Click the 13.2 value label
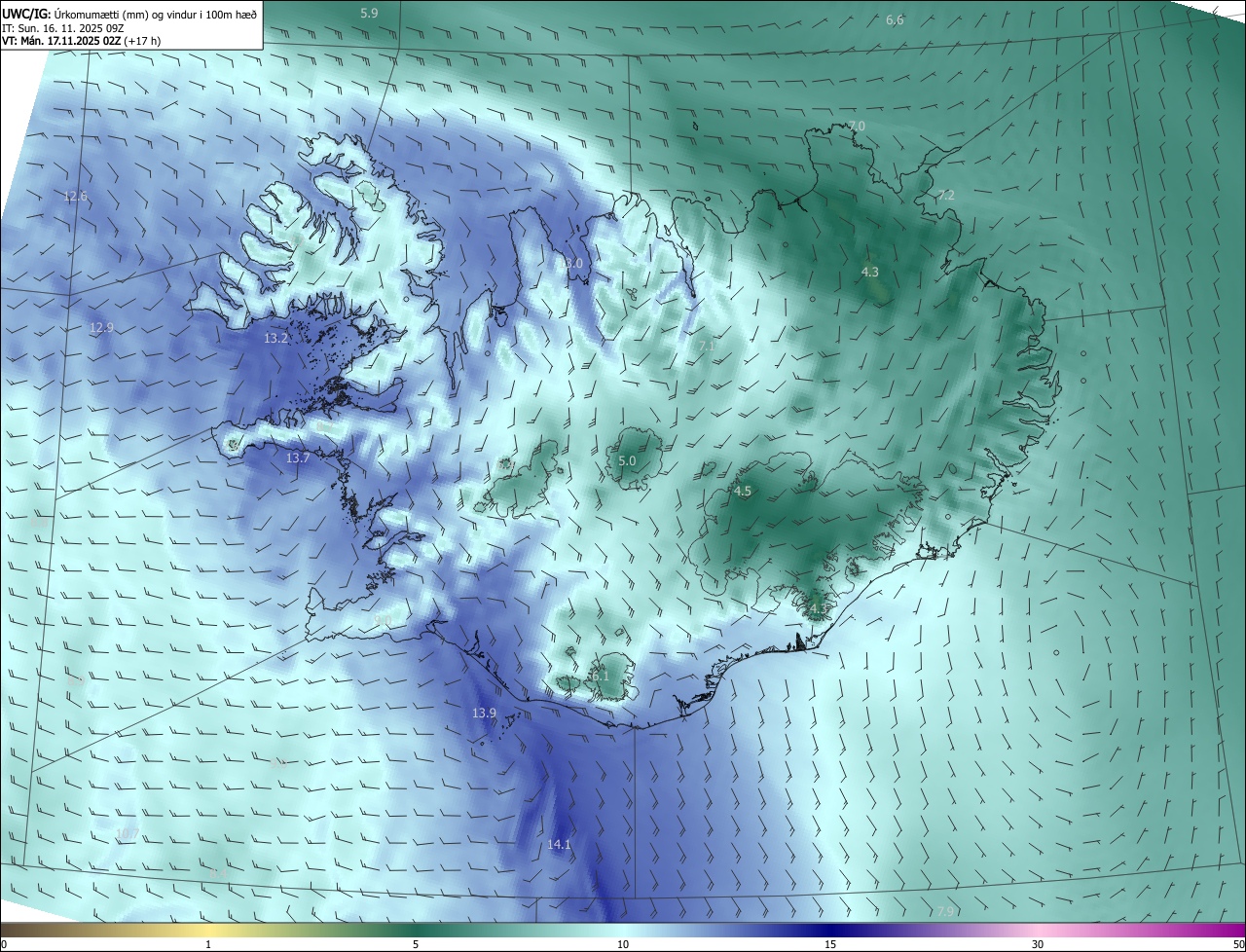 [275, 338]
